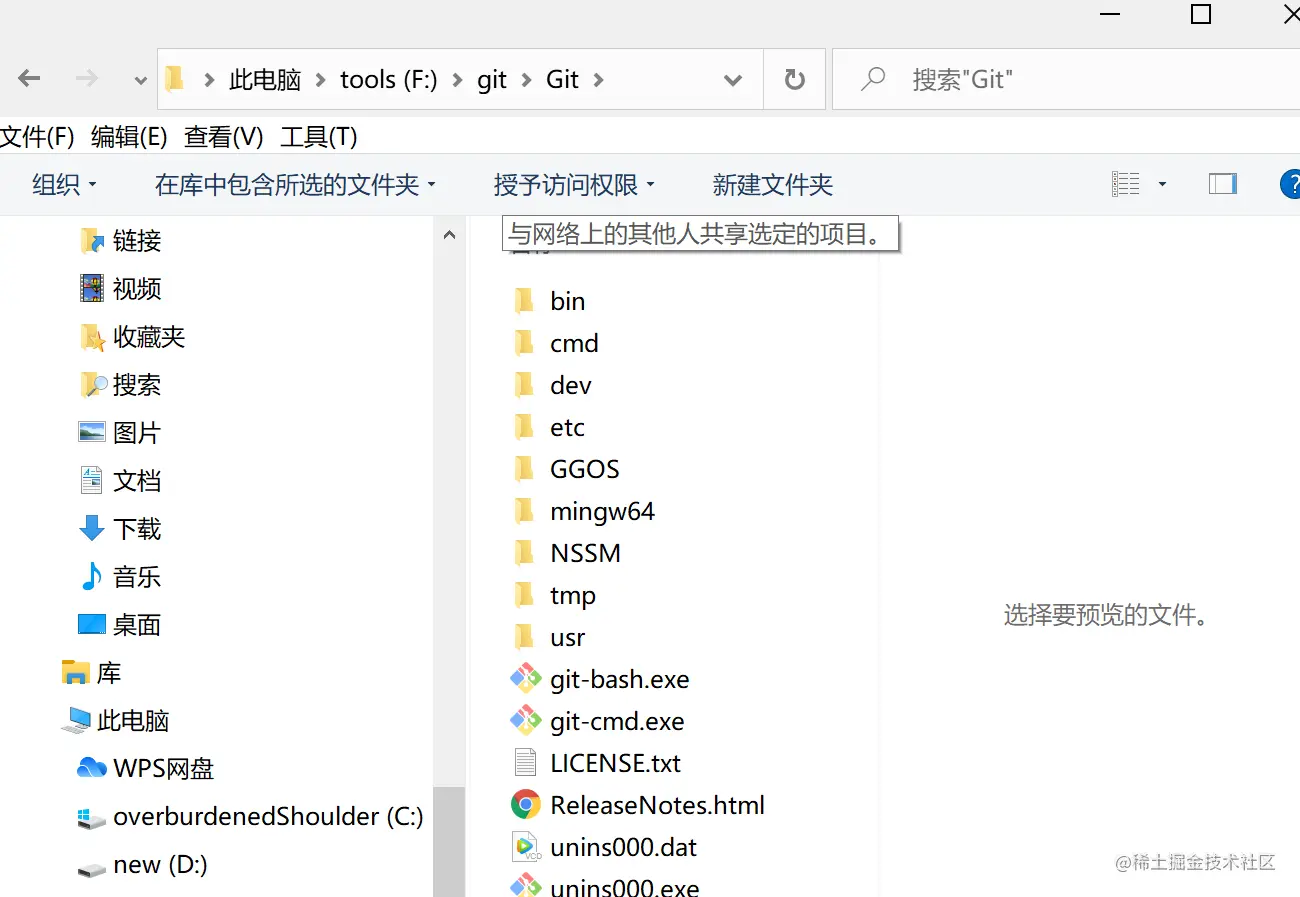Click 新建文件夹 button

(772, 184)
